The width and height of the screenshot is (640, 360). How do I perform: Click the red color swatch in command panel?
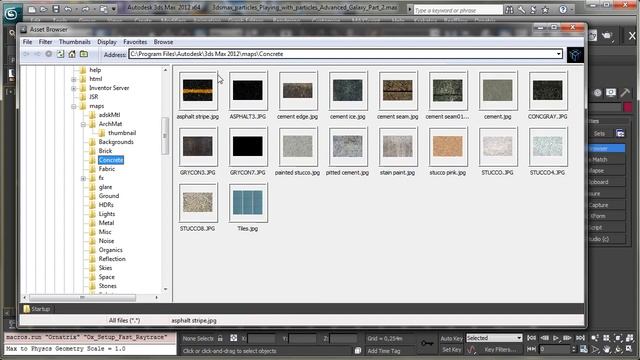tap(628, 107)
